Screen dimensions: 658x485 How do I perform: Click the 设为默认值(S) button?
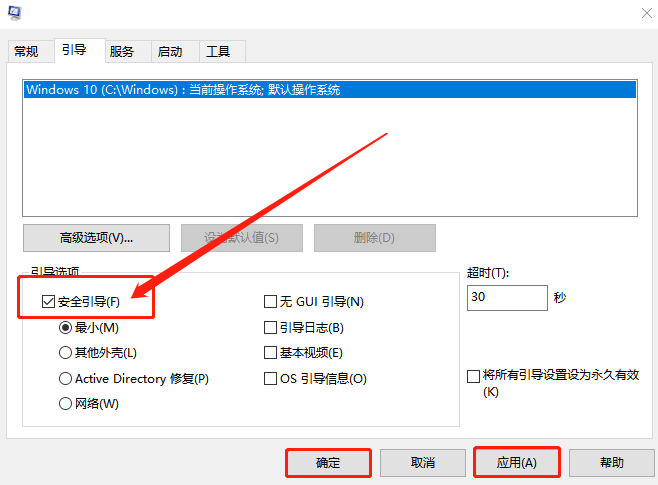click(x=242, y=238)
